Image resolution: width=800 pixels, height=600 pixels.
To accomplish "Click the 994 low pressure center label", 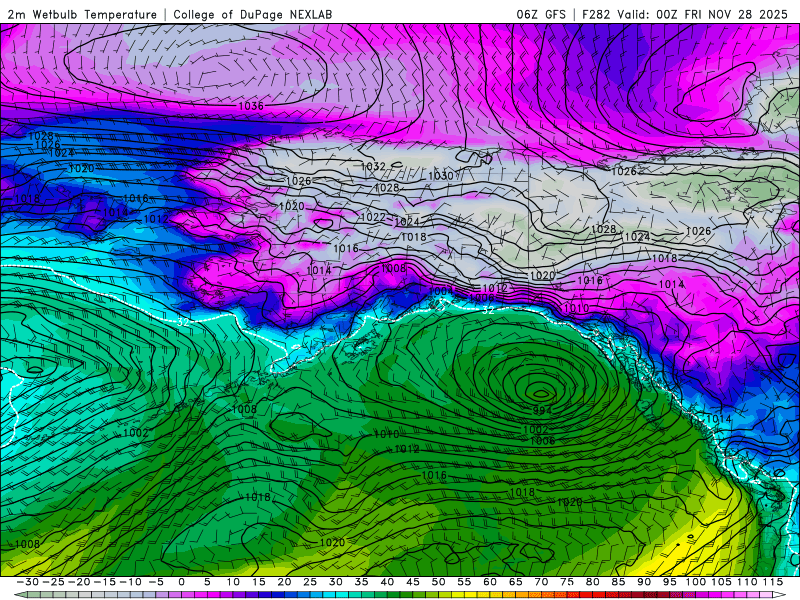I will coord(542,410).
